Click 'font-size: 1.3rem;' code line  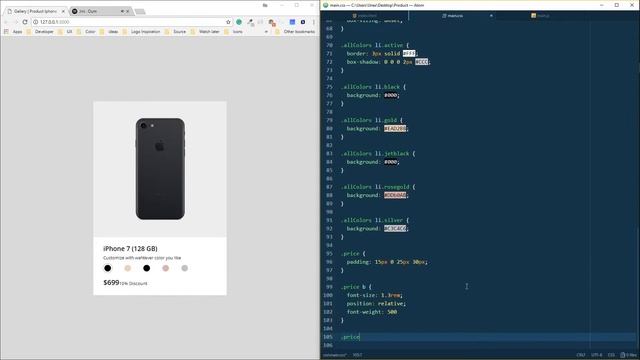pyautogui.click(x=375, y=295)
